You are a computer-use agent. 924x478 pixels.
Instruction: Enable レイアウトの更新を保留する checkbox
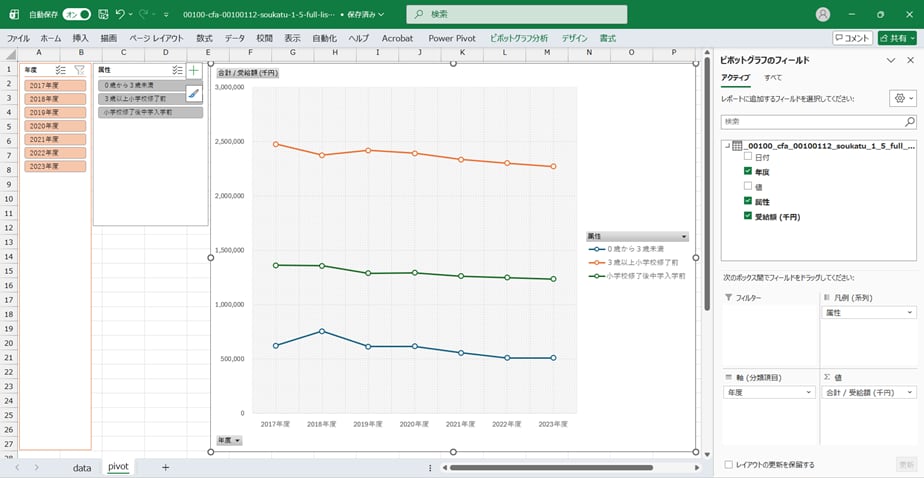727,464
